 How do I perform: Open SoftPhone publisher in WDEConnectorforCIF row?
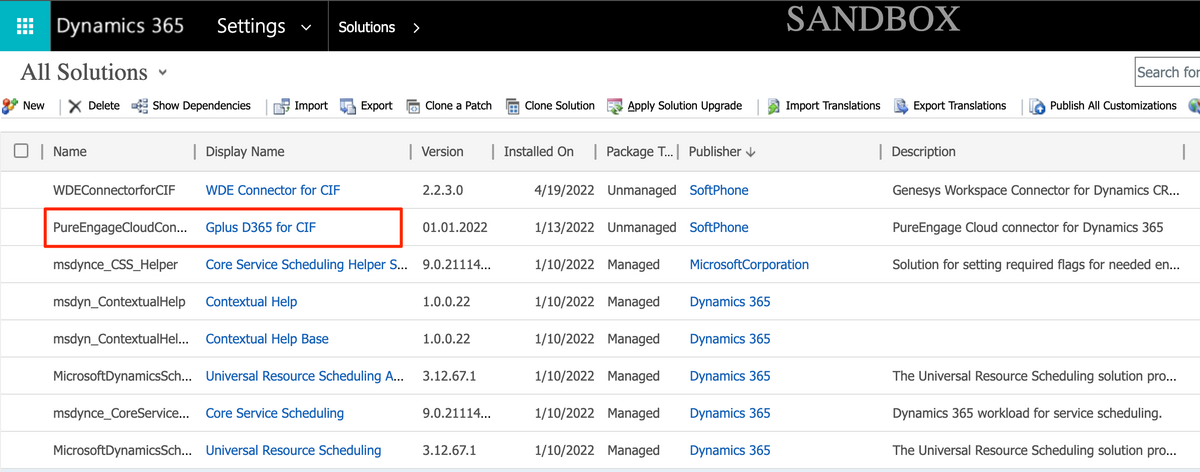tap(719, 190)
